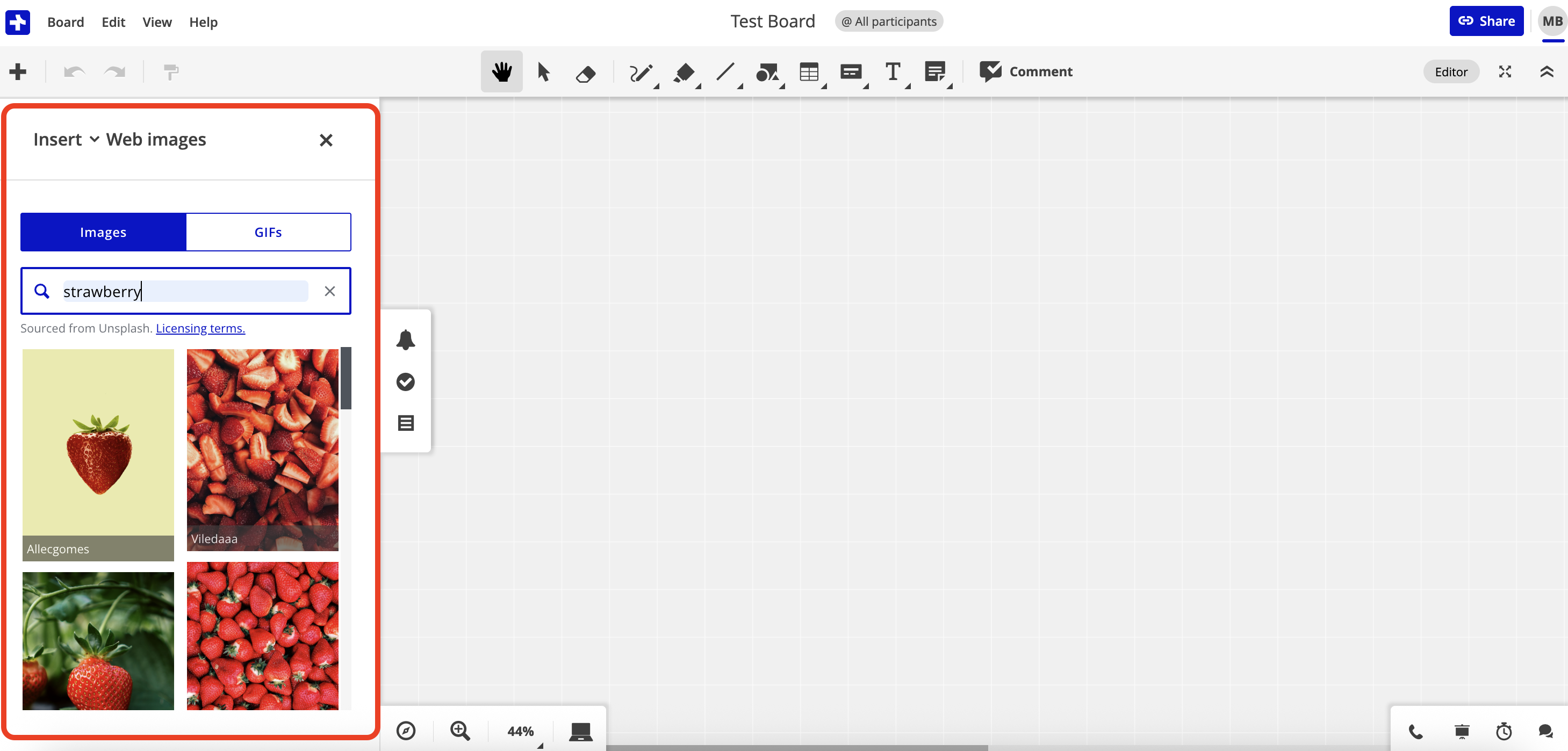The height and width of the screenshot is (751, 1568).
Task: Open the Shapes tool
Action: tap(767, 71)
